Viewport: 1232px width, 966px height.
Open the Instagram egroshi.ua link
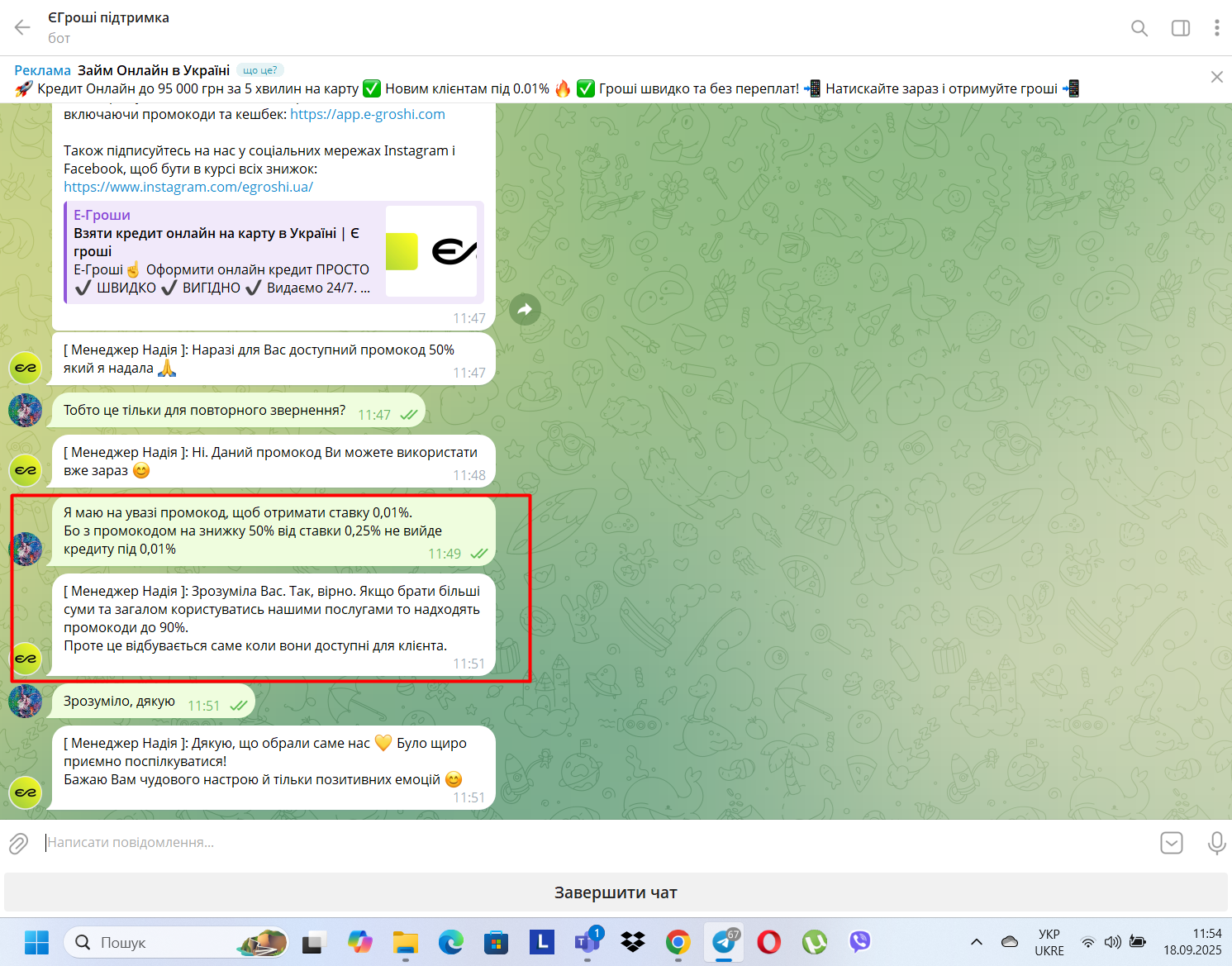pos(188,187)
